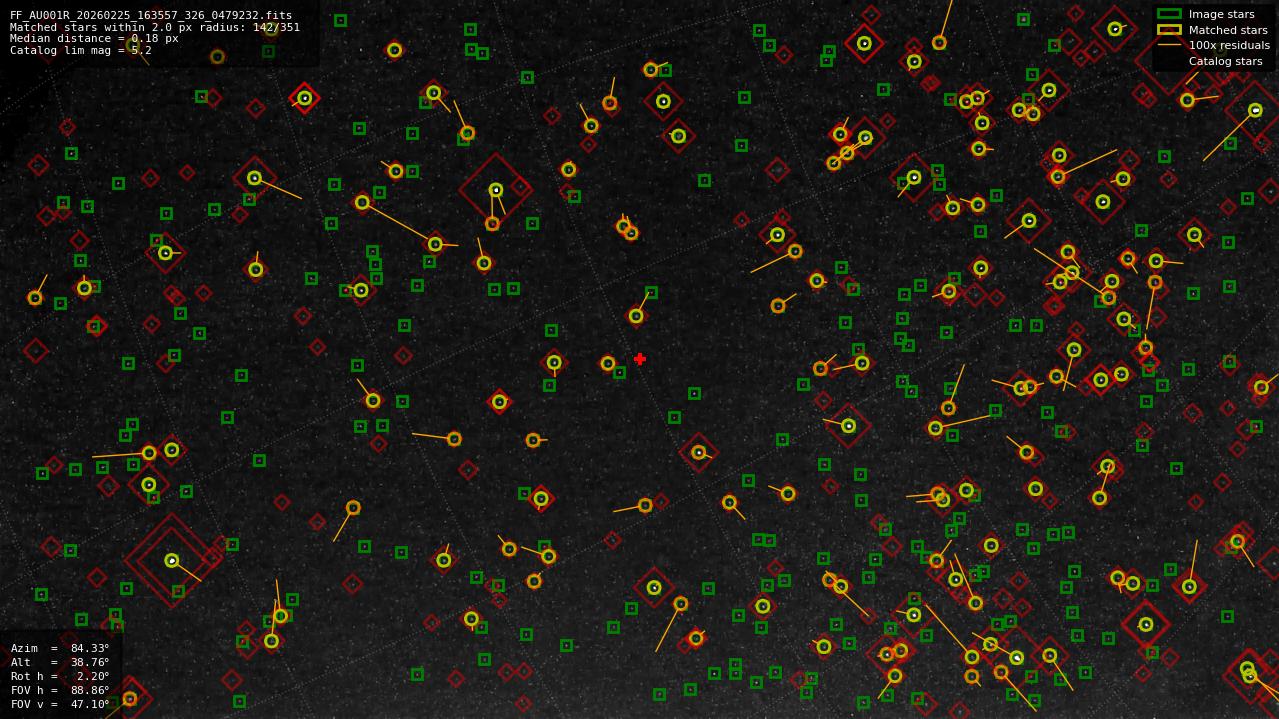Select the FITS file name text

[151, 16]
